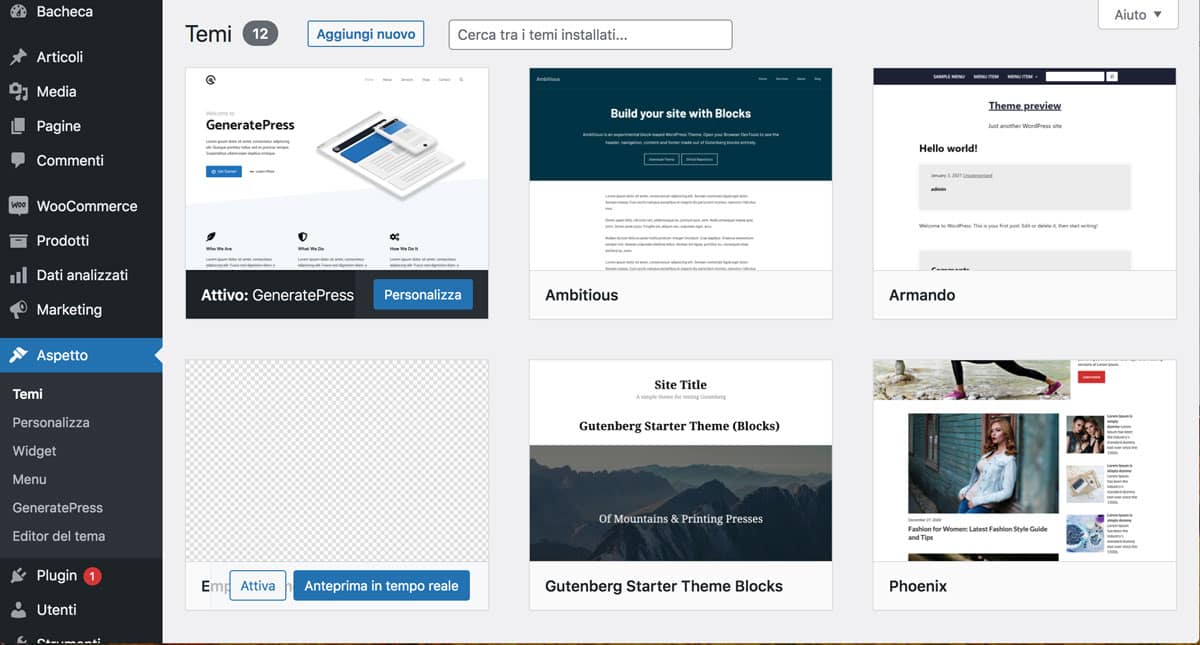Image resolution: width=1200 pixels, height=645 pixels.
Task: Click the checkered empty theme thumbnail
Action: (x=337, y=461)
